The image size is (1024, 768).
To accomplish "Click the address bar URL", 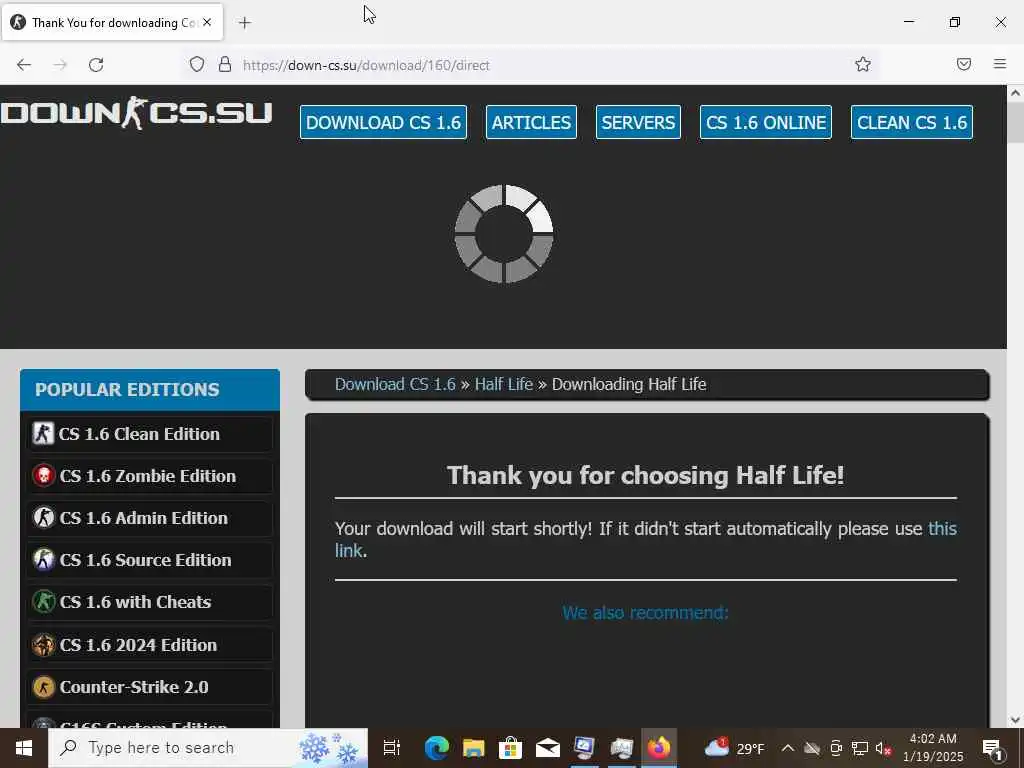I will point(366,65).
